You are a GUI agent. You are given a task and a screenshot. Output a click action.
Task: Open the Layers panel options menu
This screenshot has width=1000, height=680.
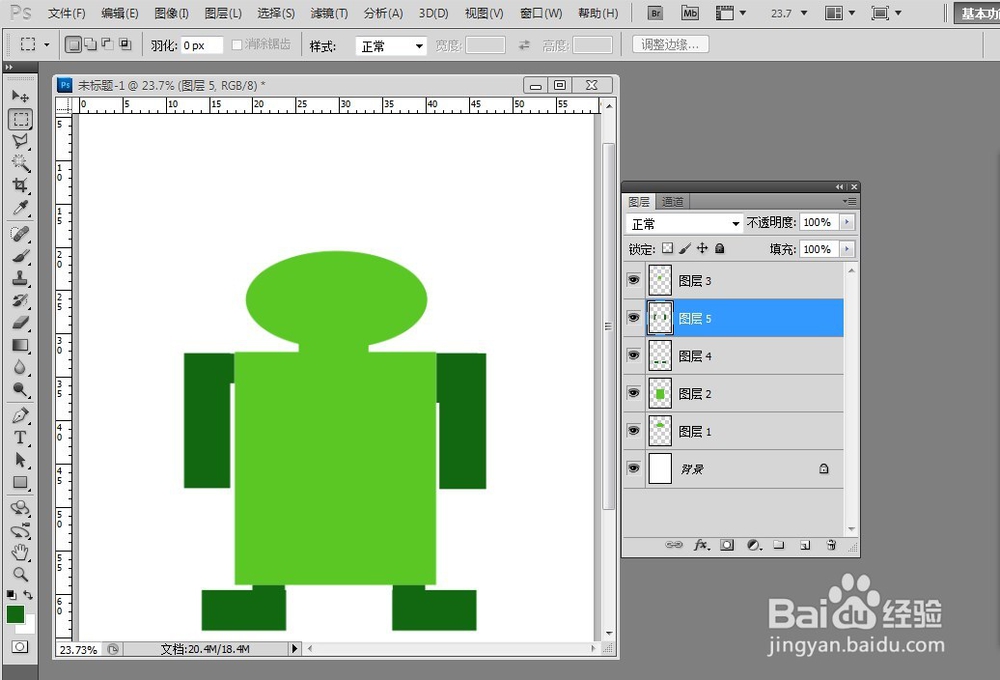tap(849, 202)
